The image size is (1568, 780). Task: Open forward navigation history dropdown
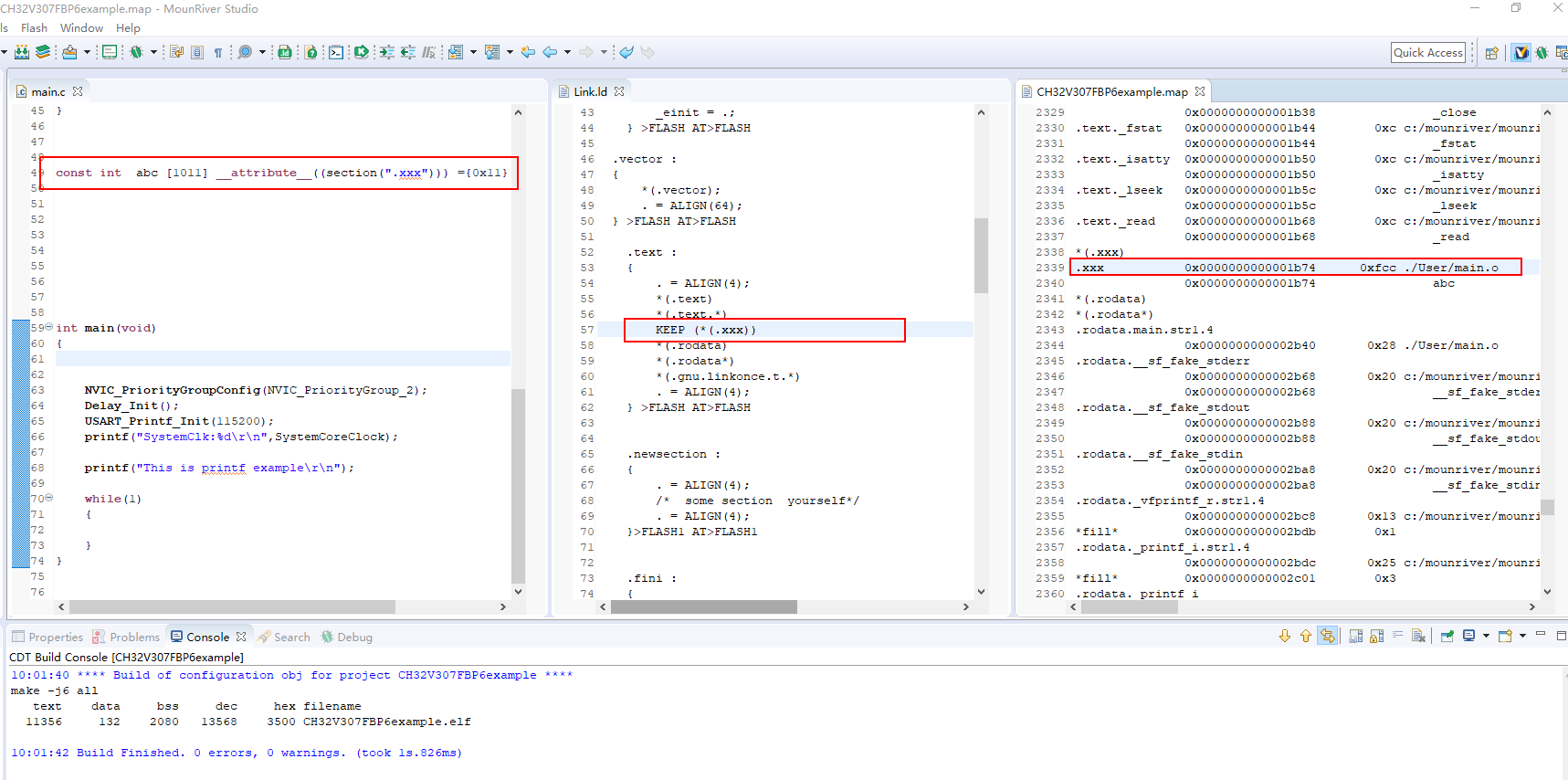(x=604, y=52)
